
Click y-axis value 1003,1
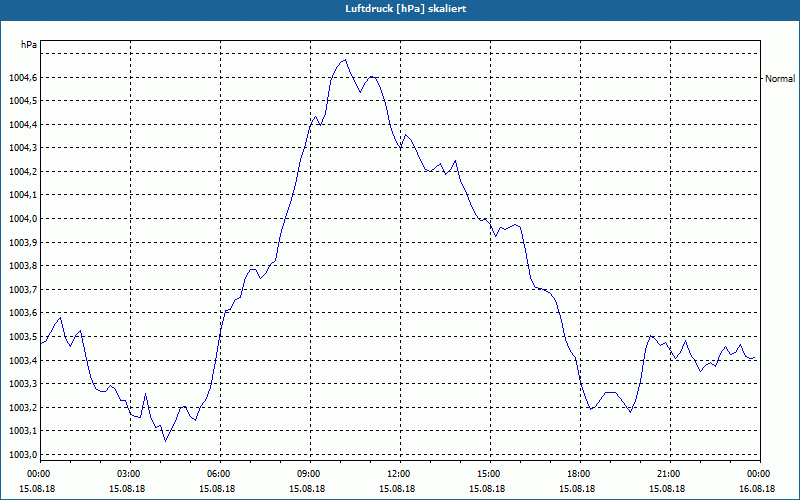pos(23,431)
